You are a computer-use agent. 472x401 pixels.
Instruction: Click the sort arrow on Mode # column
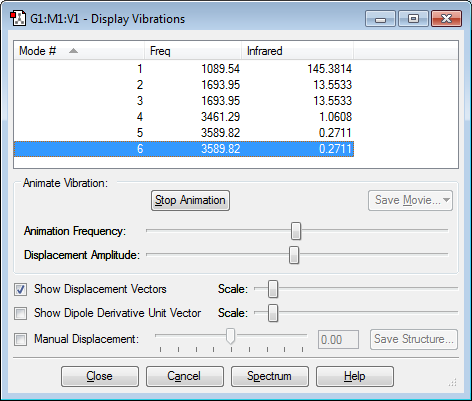tap(73, 51)
